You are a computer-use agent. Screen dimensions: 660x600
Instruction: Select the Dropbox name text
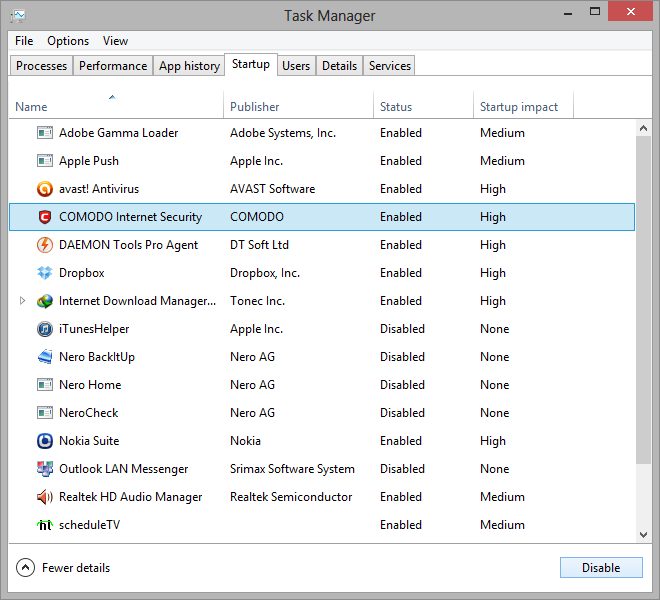[82, 273]
